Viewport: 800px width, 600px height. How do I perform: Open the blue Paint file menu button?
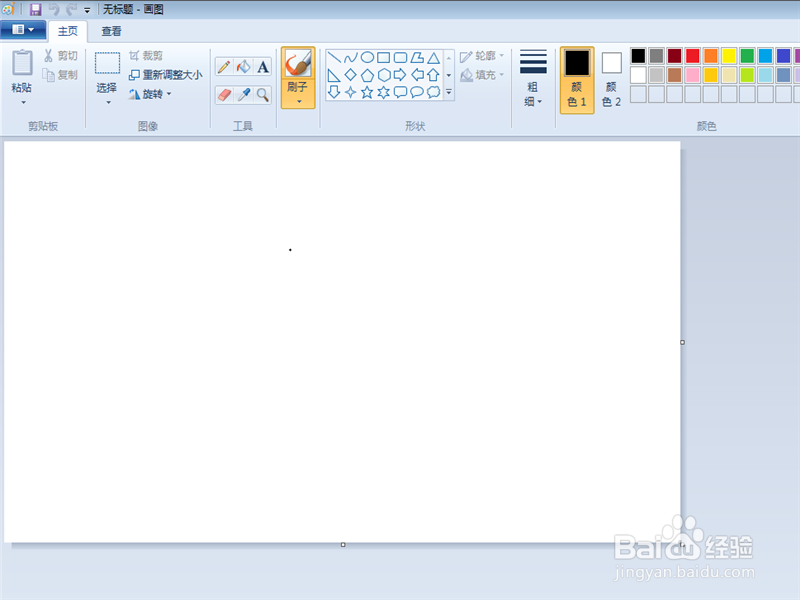pyautogui.click(x=23, y=30)
